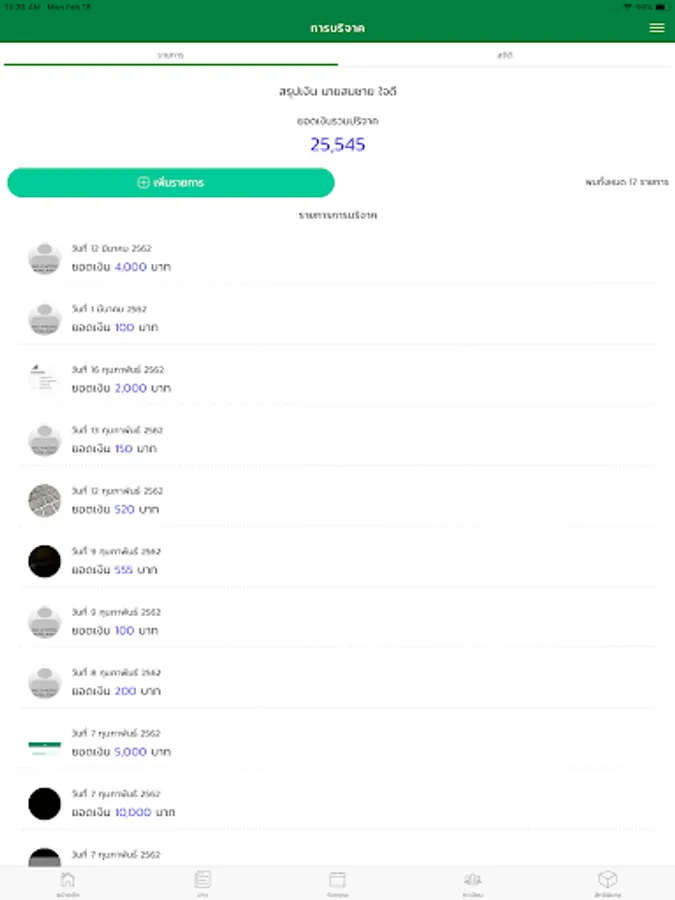This screenshot has height=900, width=675.
Task: Tap the green-striped thumbnail of the 5,000 baht donation
Action: pyautogui.click(x=44, y=743)
